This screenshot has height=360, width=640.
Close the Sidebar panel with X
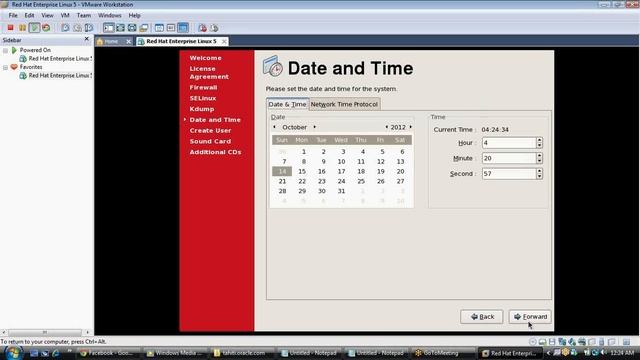tap(87, 39)
